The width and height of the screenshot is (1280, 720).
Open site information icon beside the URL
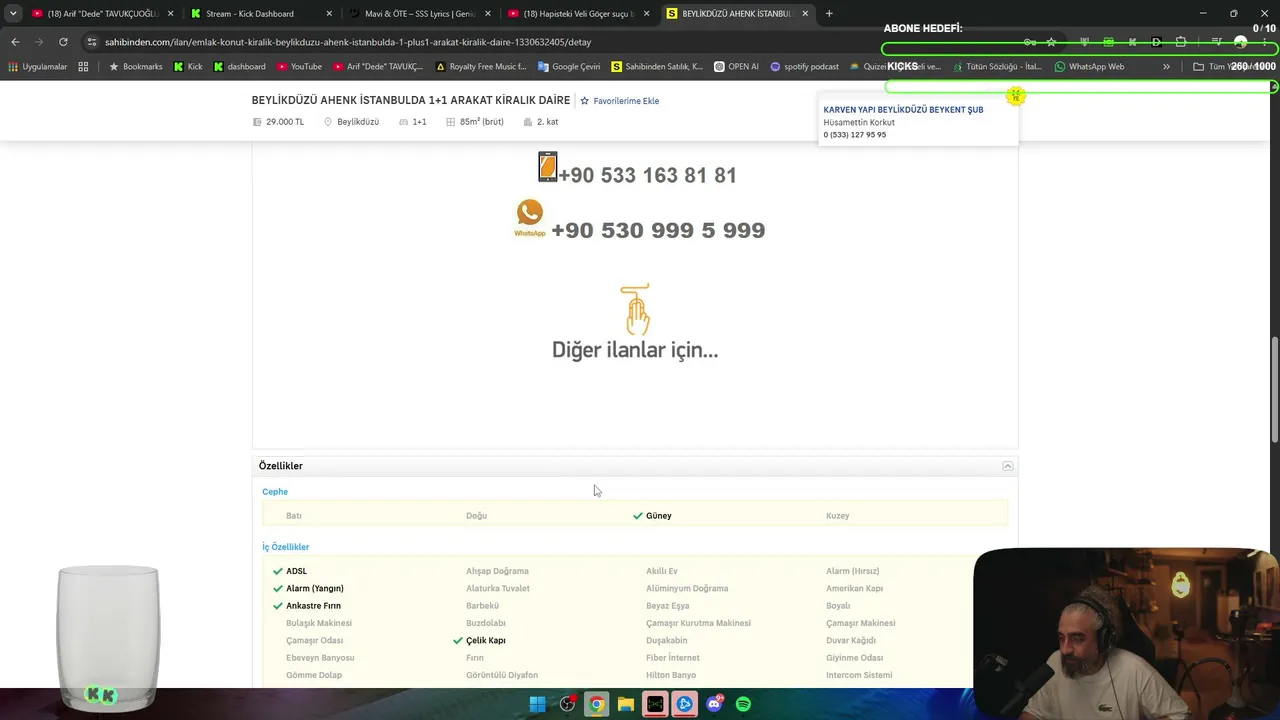pyautogui.click(x=91, y=42)
